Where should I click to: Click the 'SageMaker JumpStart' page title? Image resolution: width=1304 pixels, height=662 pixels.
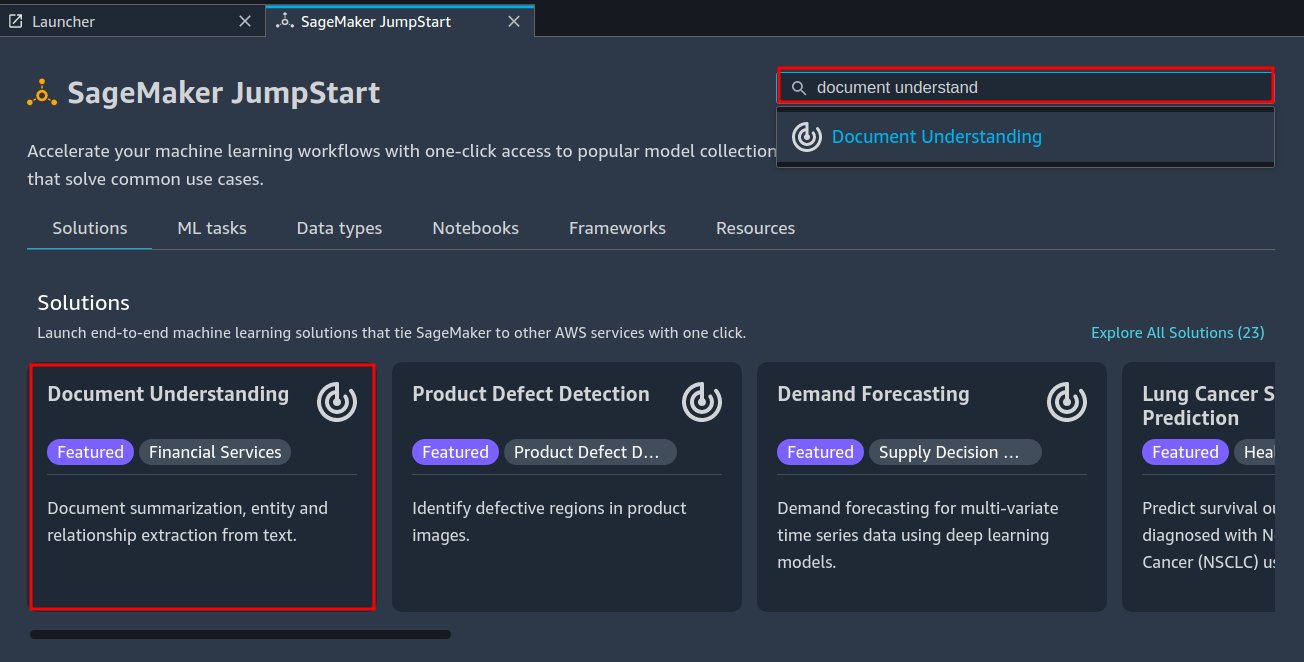click(224, 93)
